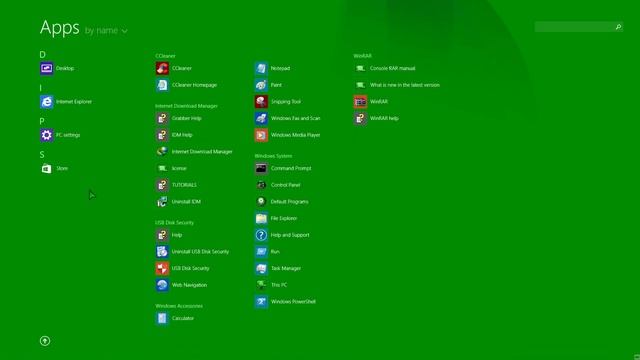
Task: Click the CCleaner group header
Action: click(165, 56)
